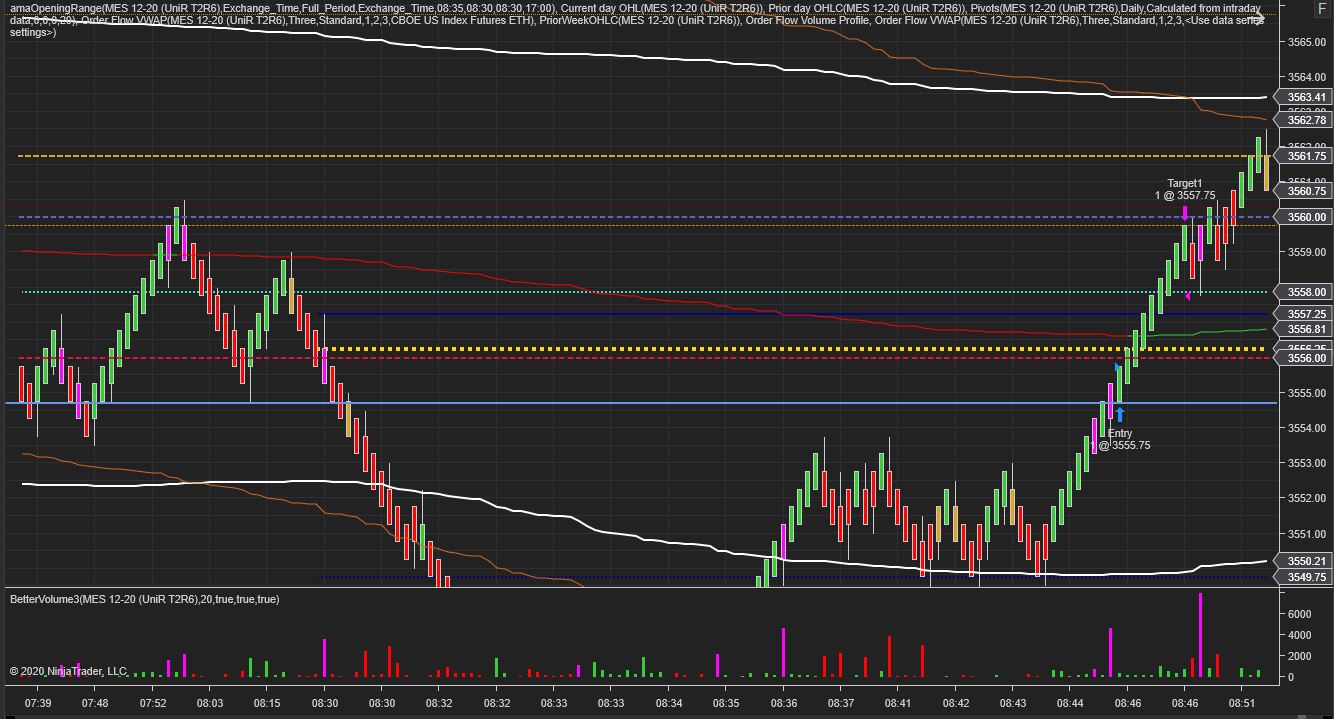
Task: Select the thick yellow dotted horizontal line
Action: [798, 349]
